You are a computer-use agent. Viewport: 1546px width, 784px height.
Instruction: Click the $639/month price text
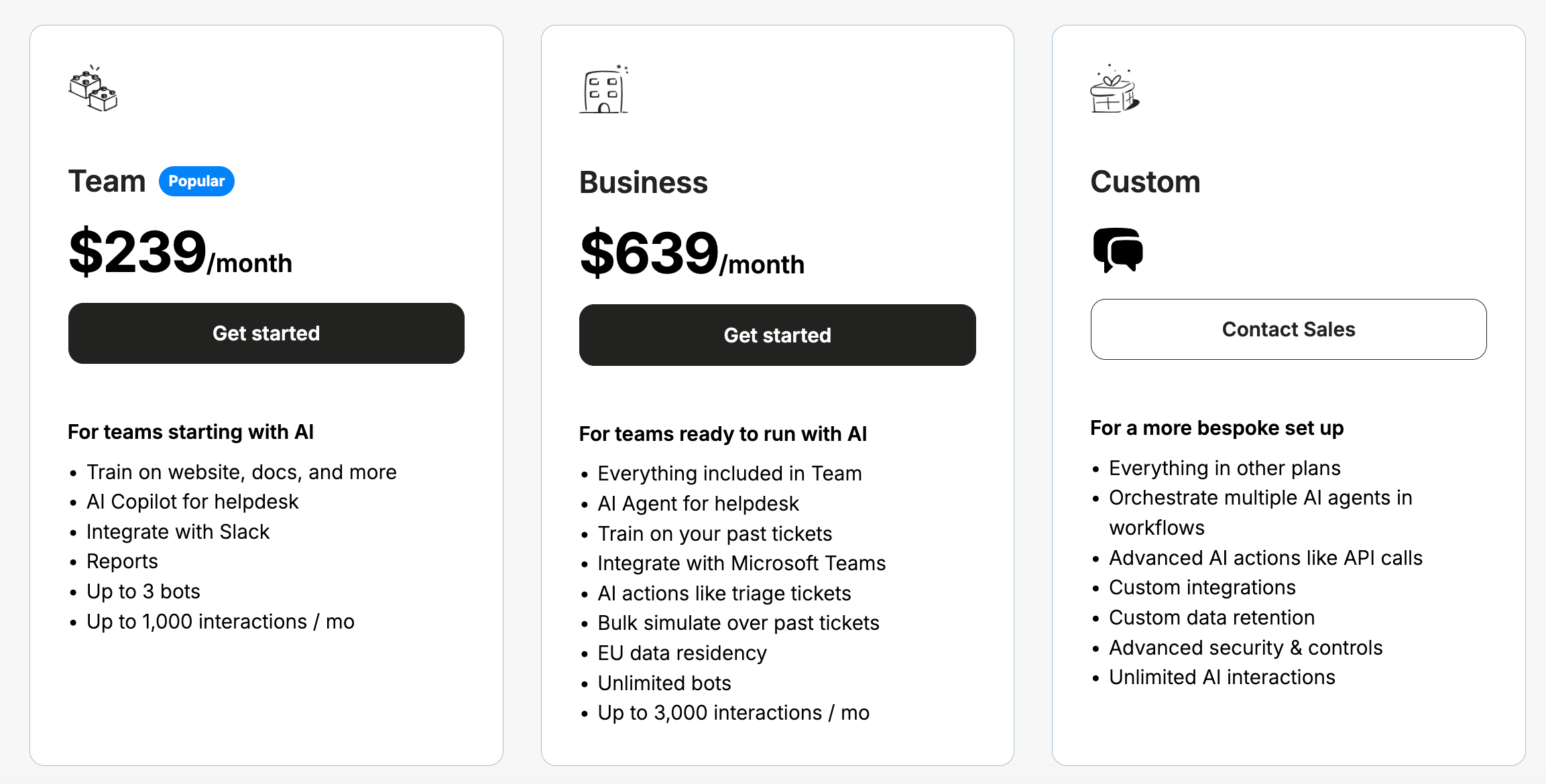(x=691, y=255)
